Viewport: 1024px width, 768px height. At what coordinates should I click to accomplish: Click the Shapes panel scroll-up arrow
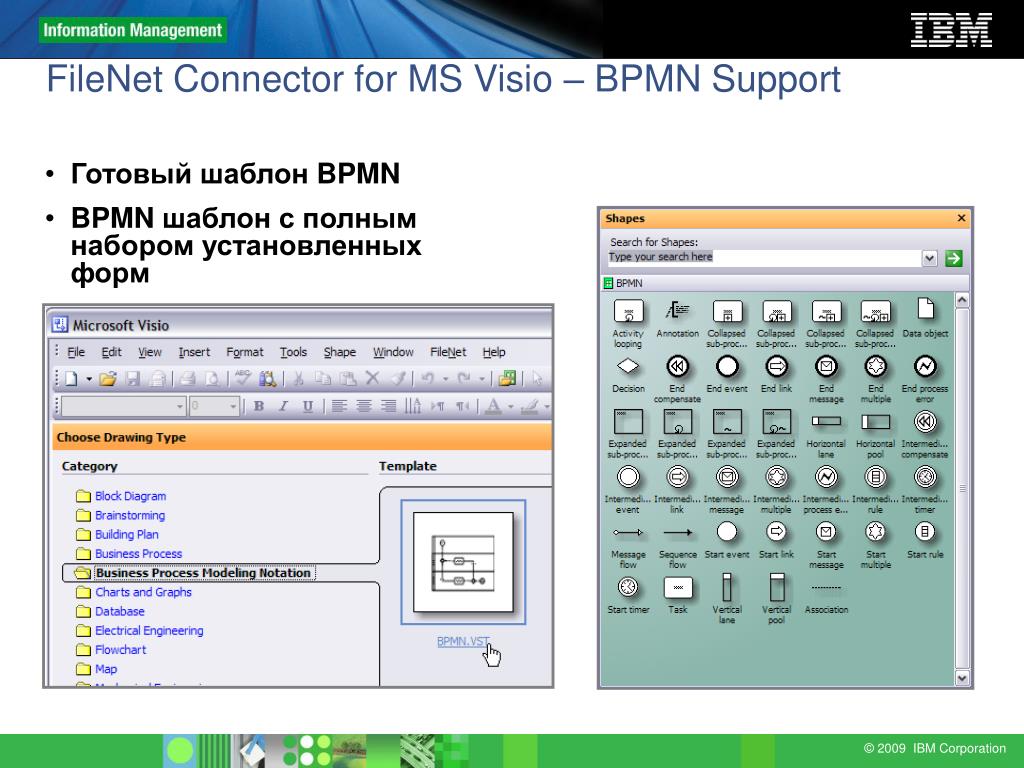click(961, 300)
